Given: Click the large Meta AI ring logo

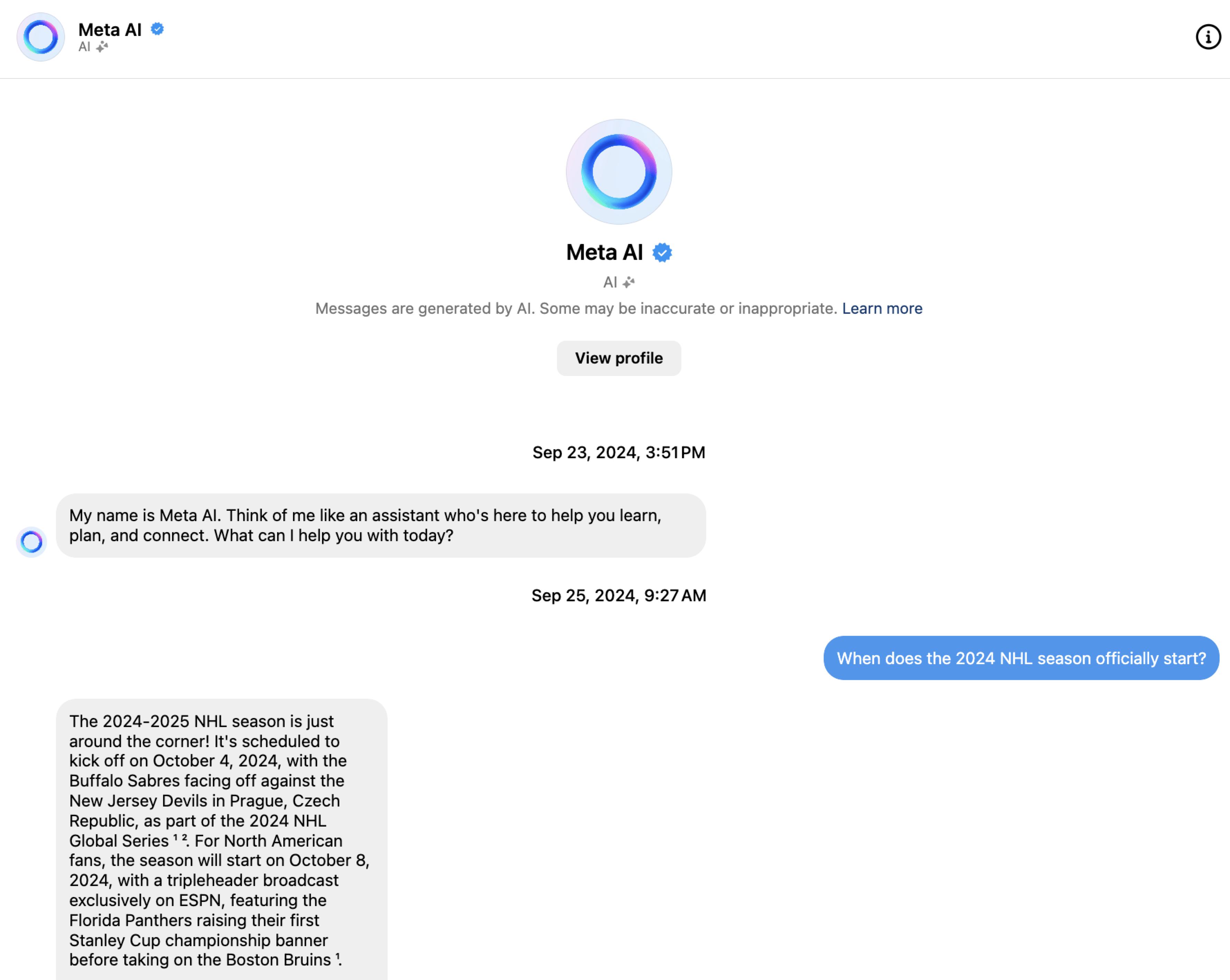Looking at the screenshot, I should tap(618, 172).
